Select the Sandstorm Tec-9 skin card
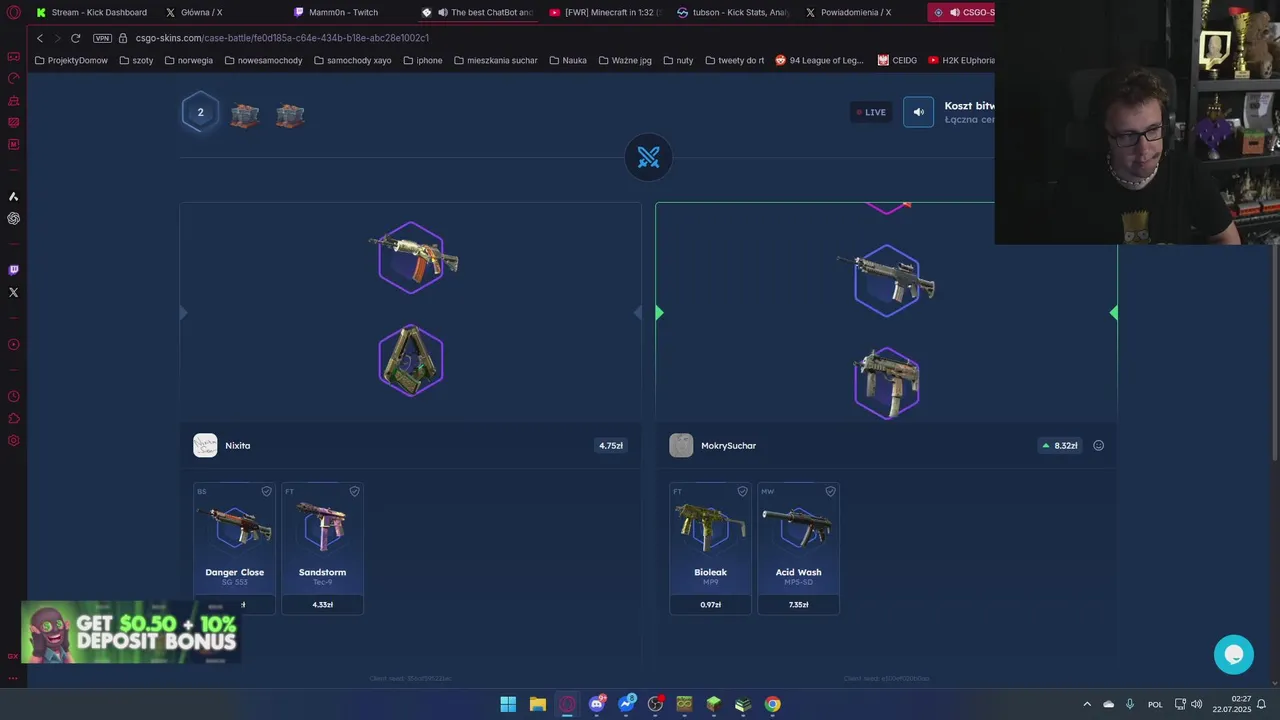Screen dimensions: 1280x720 point(322,548)
